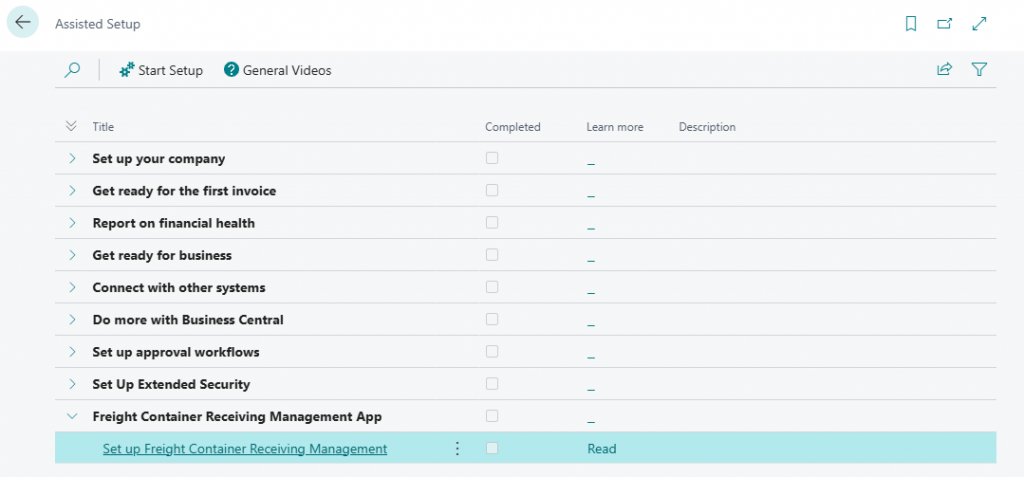The height and width of the screenshot is (477, 1024).
Task: Click the Learn more column header
Action: [x=615, y=127]
